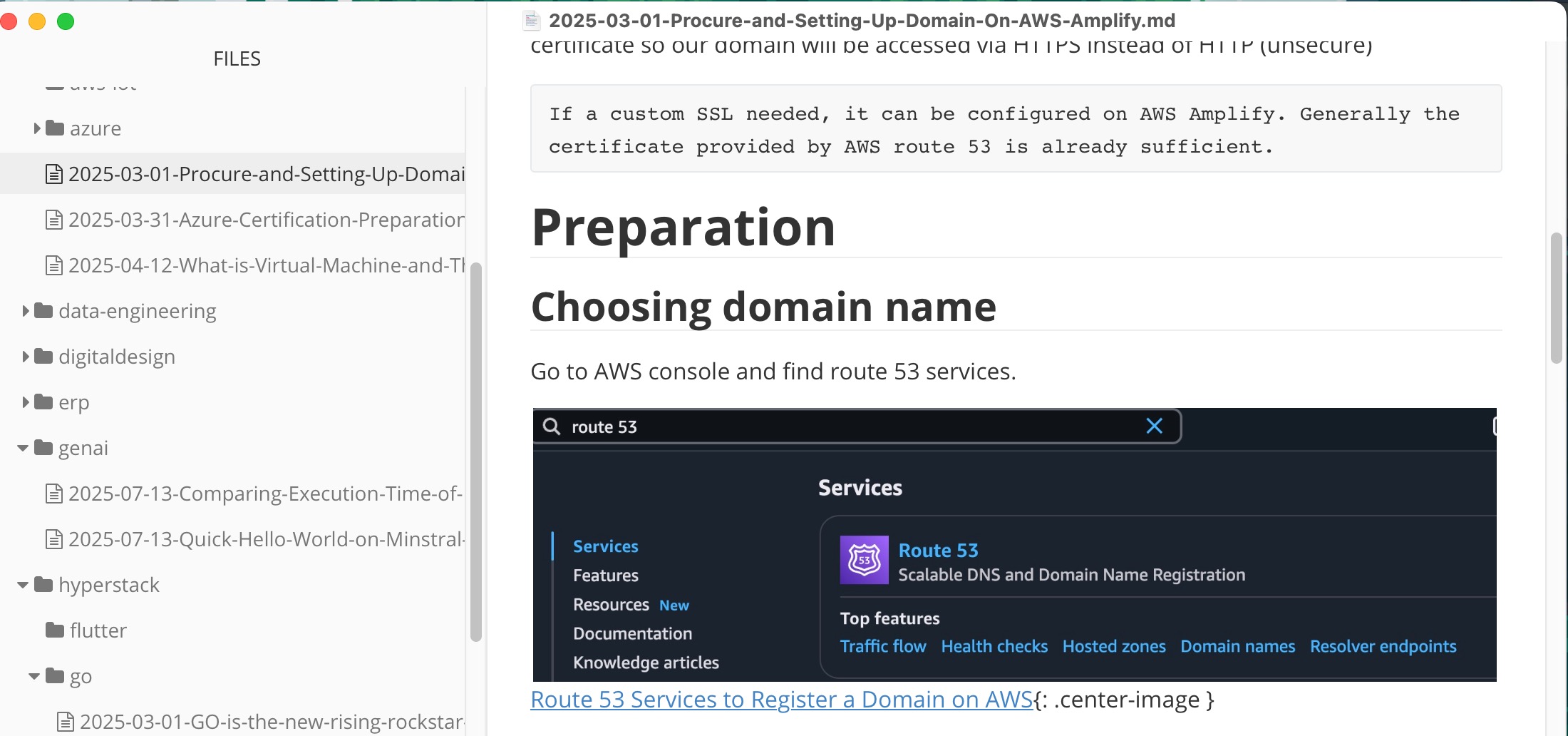The height and width of the screenshot is (736, 1568).
Task: Select Knowledge articles in the AWS image sidebar
Action: point(646,663)
